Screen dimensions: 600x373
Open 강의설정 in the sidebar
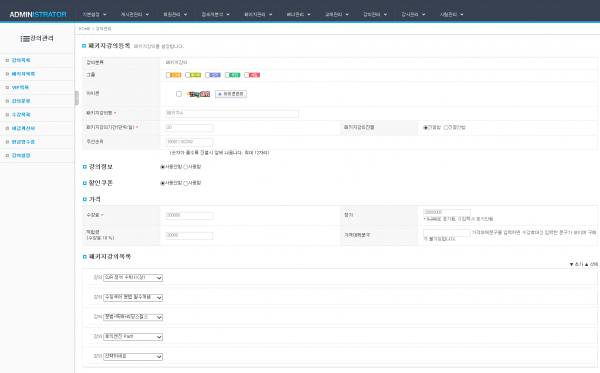(21, 155)
